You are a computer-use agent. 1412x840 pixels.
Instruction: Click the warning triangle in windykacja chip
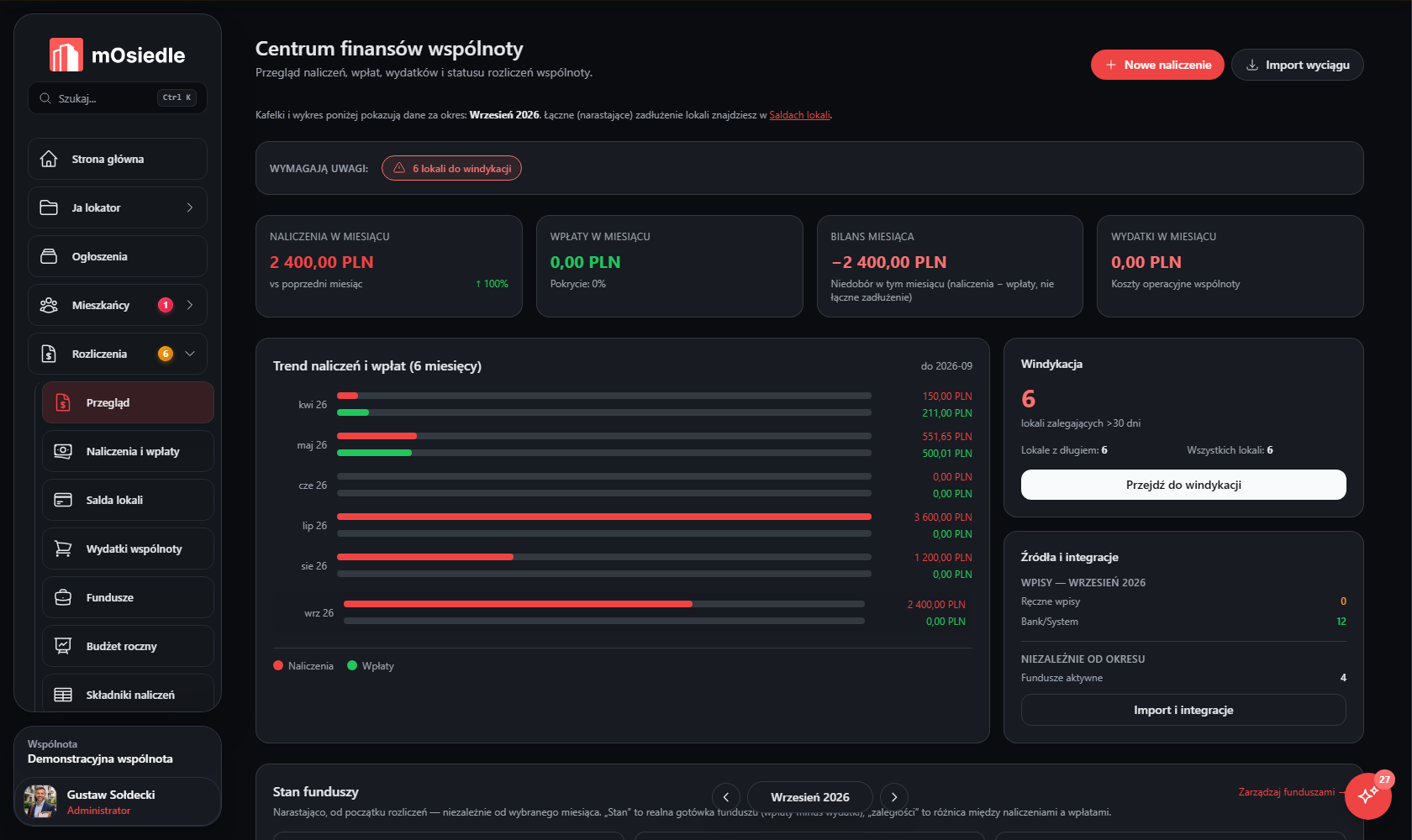[399, 168]
